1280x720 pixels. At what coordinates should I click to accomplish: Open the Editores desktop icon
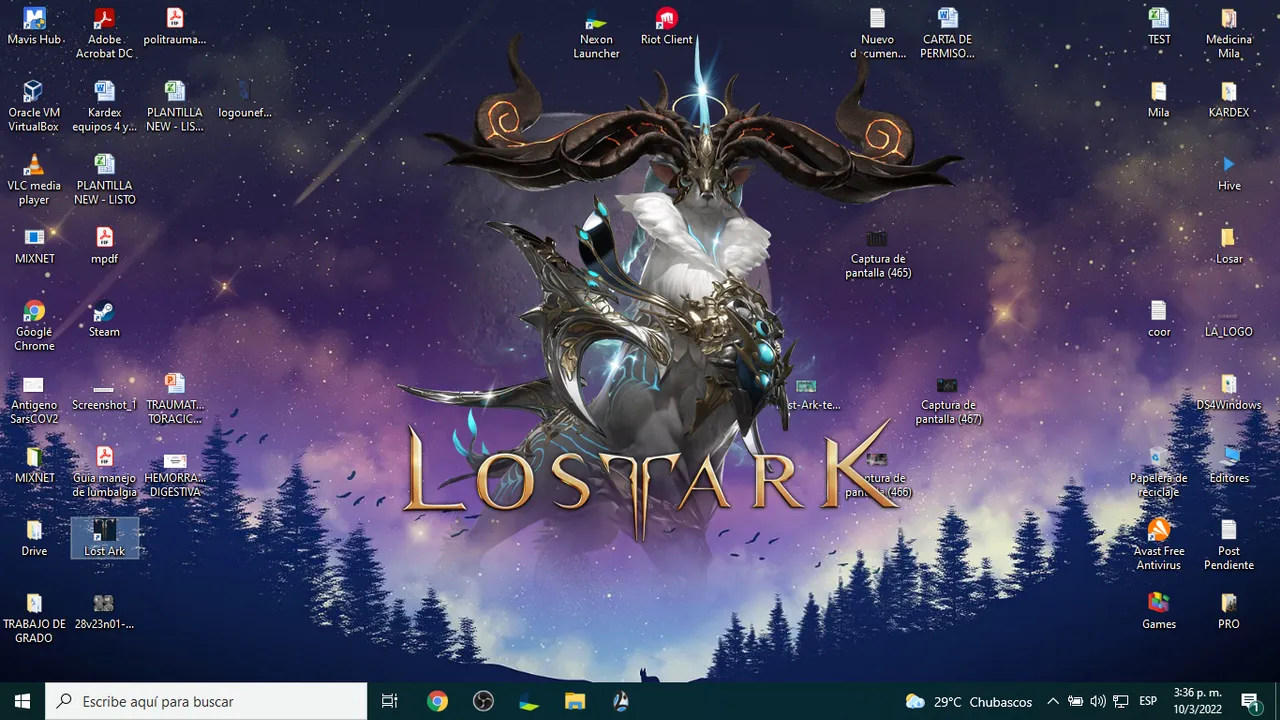pyautogui.click(x=1229, y=464)
